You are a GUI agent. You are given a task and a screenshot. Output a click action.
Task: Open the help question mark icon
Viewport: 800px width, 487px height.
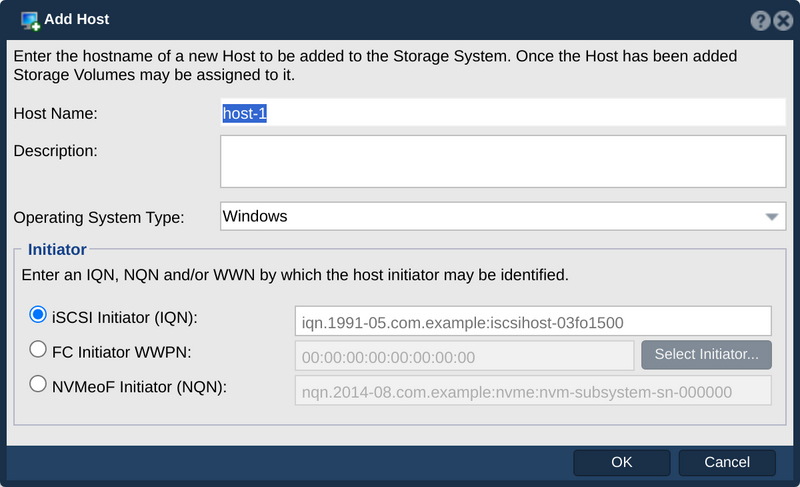click(760, 21)
